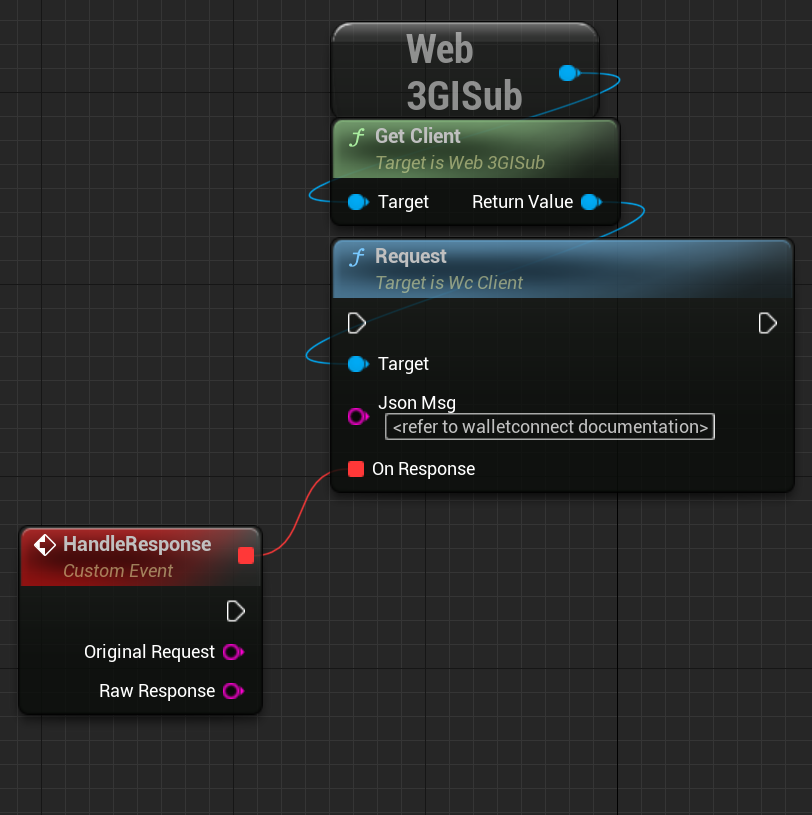Click the exec output arrow on HandleResponse

[236, 611]
